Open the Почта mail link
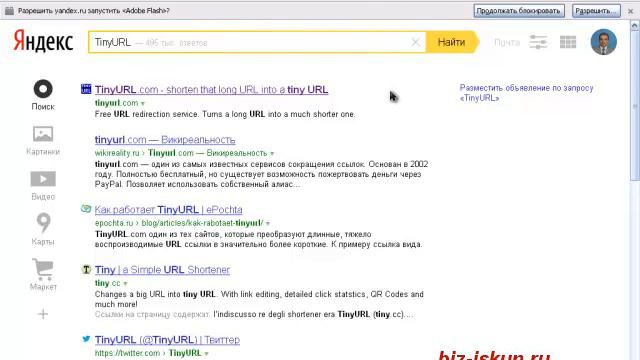The height and width of the screenshot is (360, 640). click(507, 42)
